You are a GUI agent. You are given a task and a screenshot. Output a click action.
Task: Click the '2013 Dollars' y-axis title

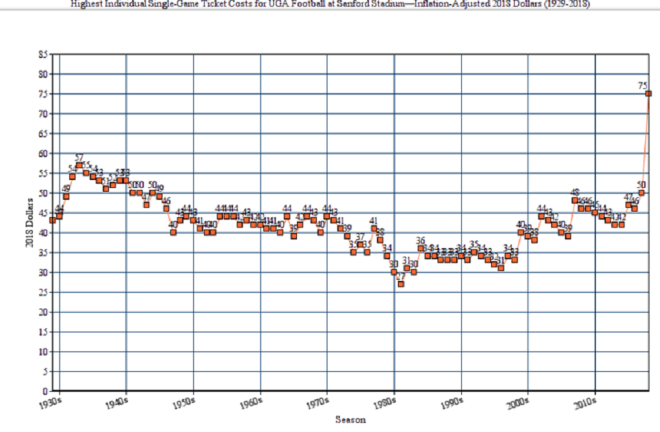click(29, 223)
